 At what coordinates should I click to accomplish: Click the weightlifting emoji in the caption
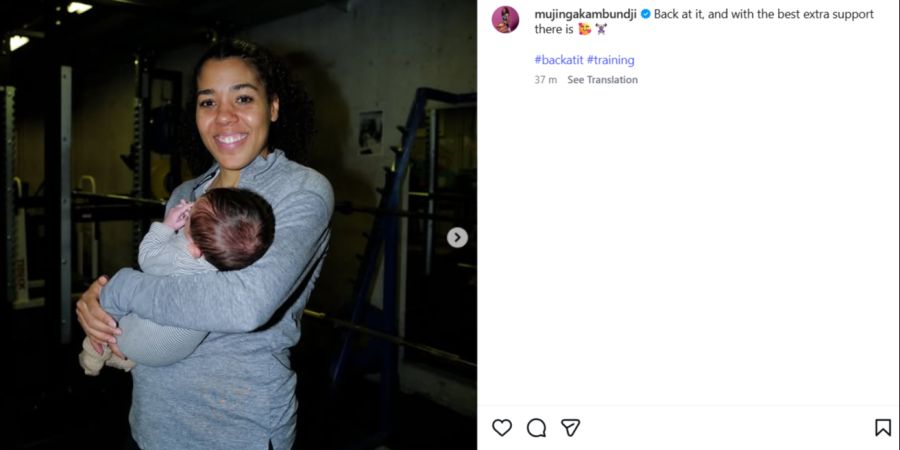coord(601,29)
